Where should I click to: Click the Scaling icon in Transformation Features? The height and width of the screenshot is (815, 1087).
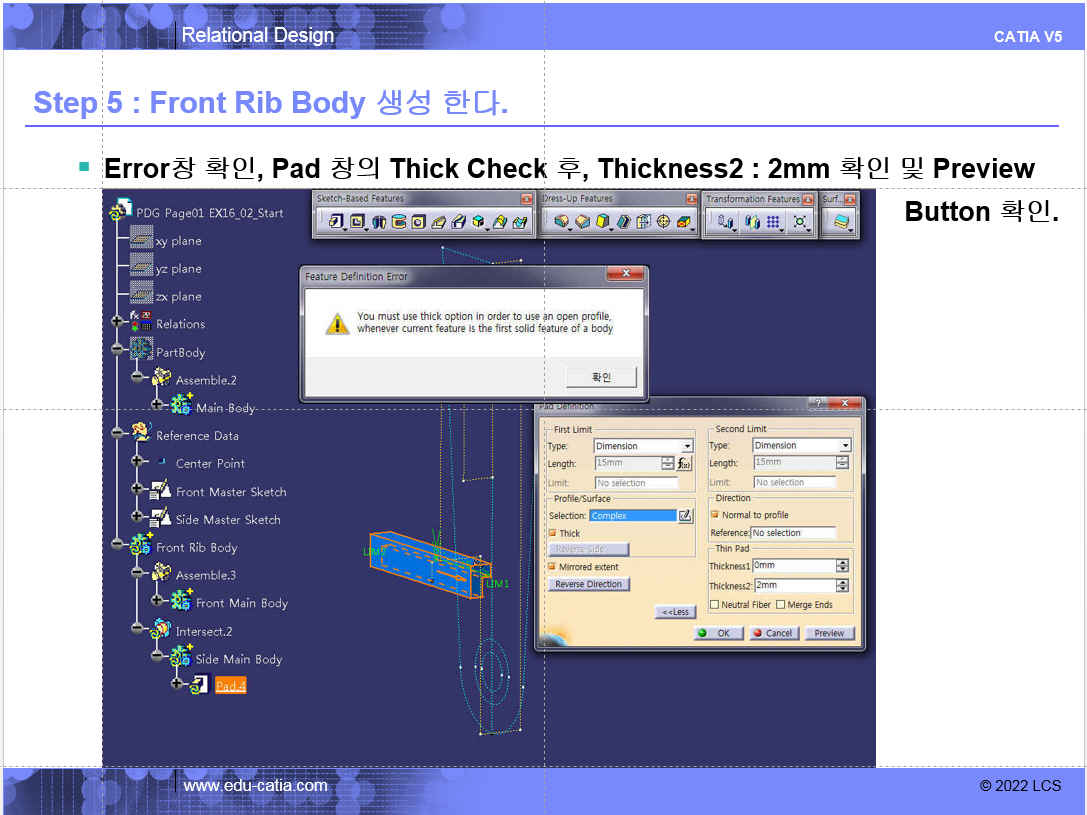coord(800,222)
